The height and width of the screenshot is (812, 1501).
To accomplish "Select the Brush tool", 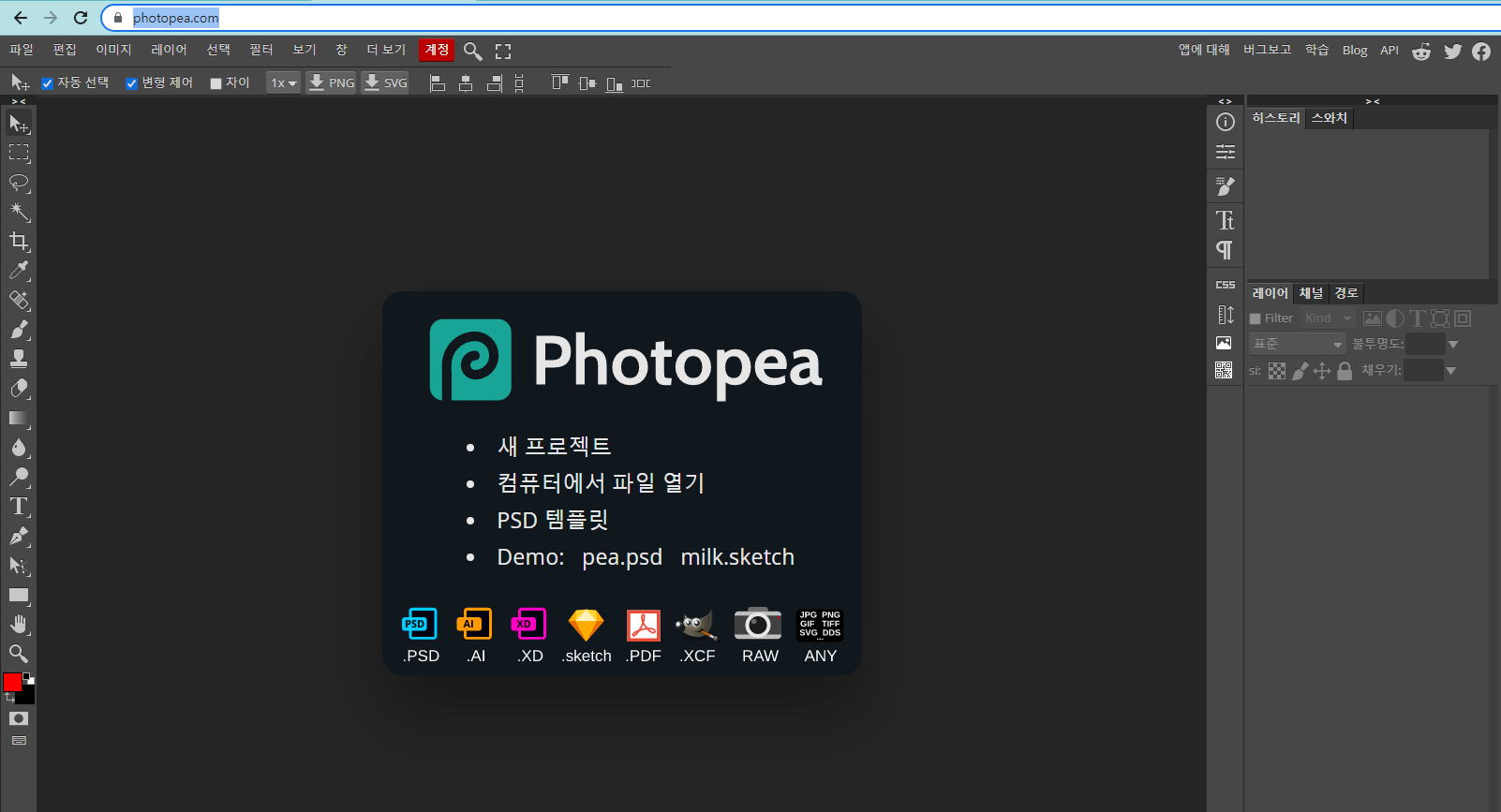I will (19, 330).
